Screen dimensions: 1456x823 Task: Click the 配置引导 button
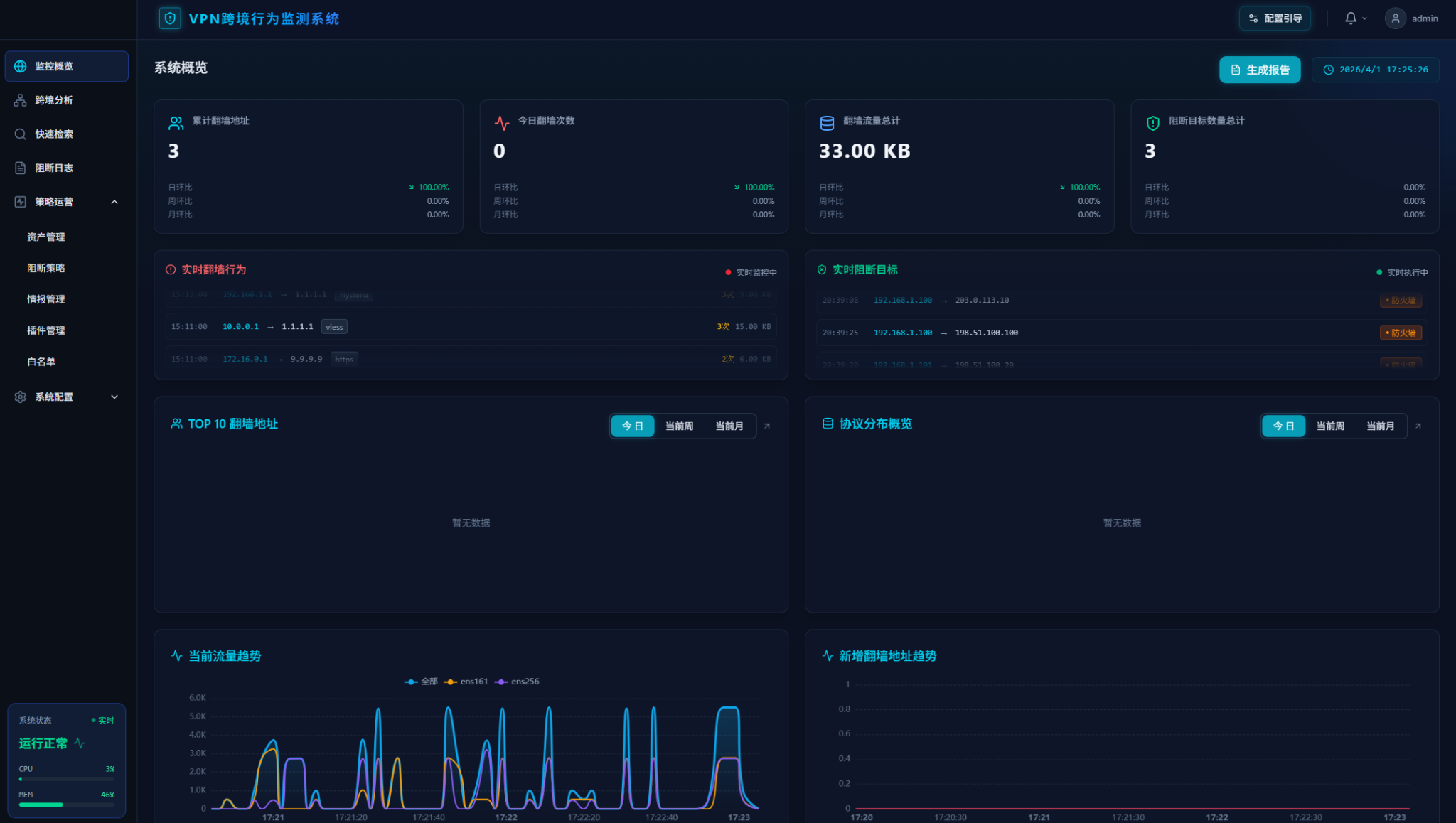pos(1275,18)
